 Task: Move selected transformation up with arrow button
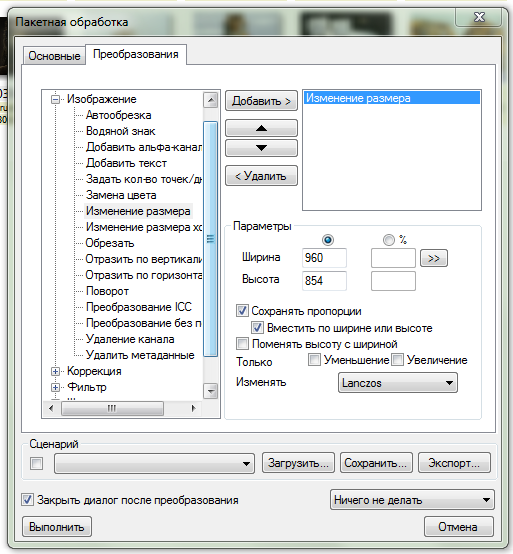click(x=261, y=128)
